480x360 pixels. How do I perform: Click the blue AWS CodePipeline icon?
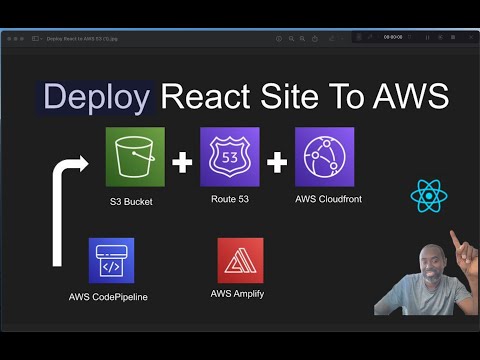tap(111, 260)
